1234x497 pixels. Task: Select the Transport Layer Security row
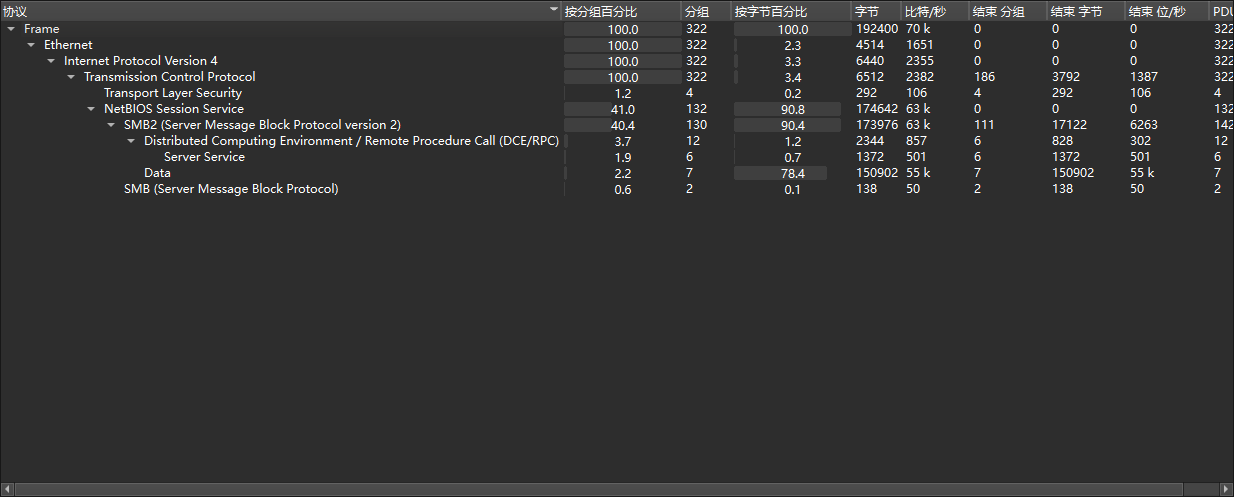click(173, 93)
